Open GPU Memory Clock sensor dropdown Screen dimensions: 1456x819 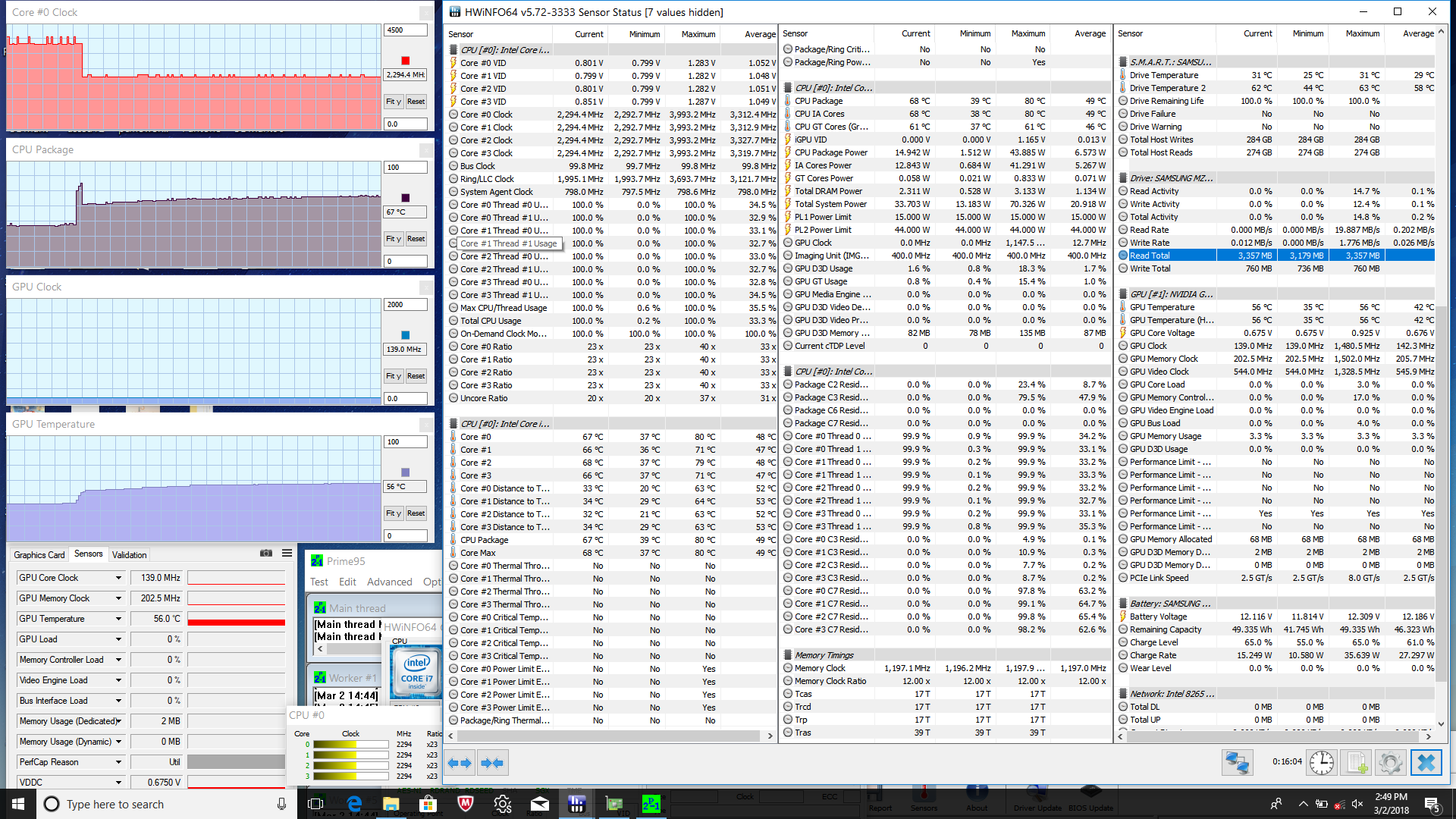pyautogui.click(x=119, y=598)
